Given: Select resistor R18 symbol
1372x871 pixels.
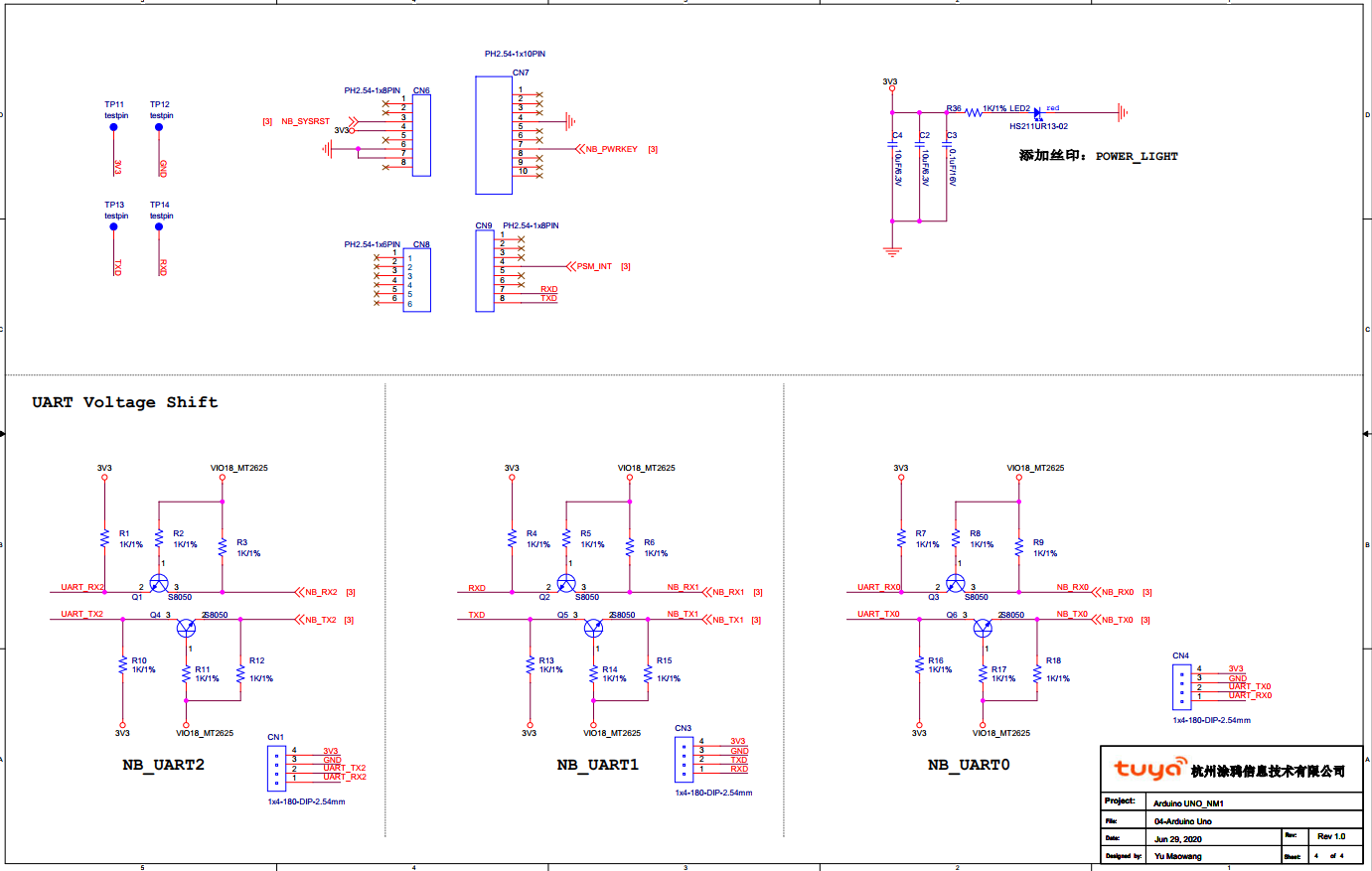Looking at the screenshot, I should (1037, 674).
